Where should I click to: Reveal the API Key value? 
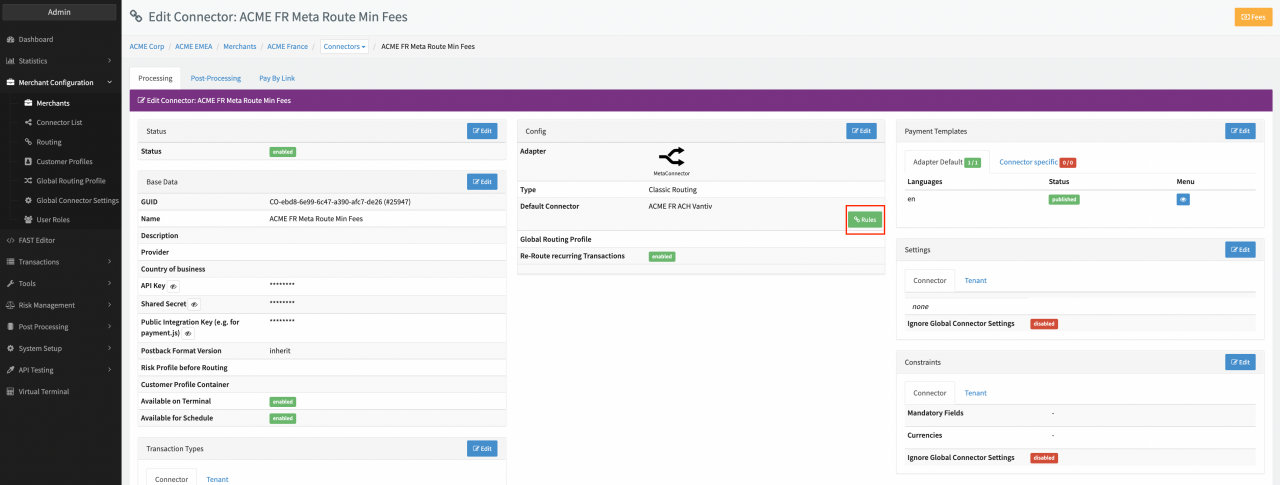click(173, 286)
